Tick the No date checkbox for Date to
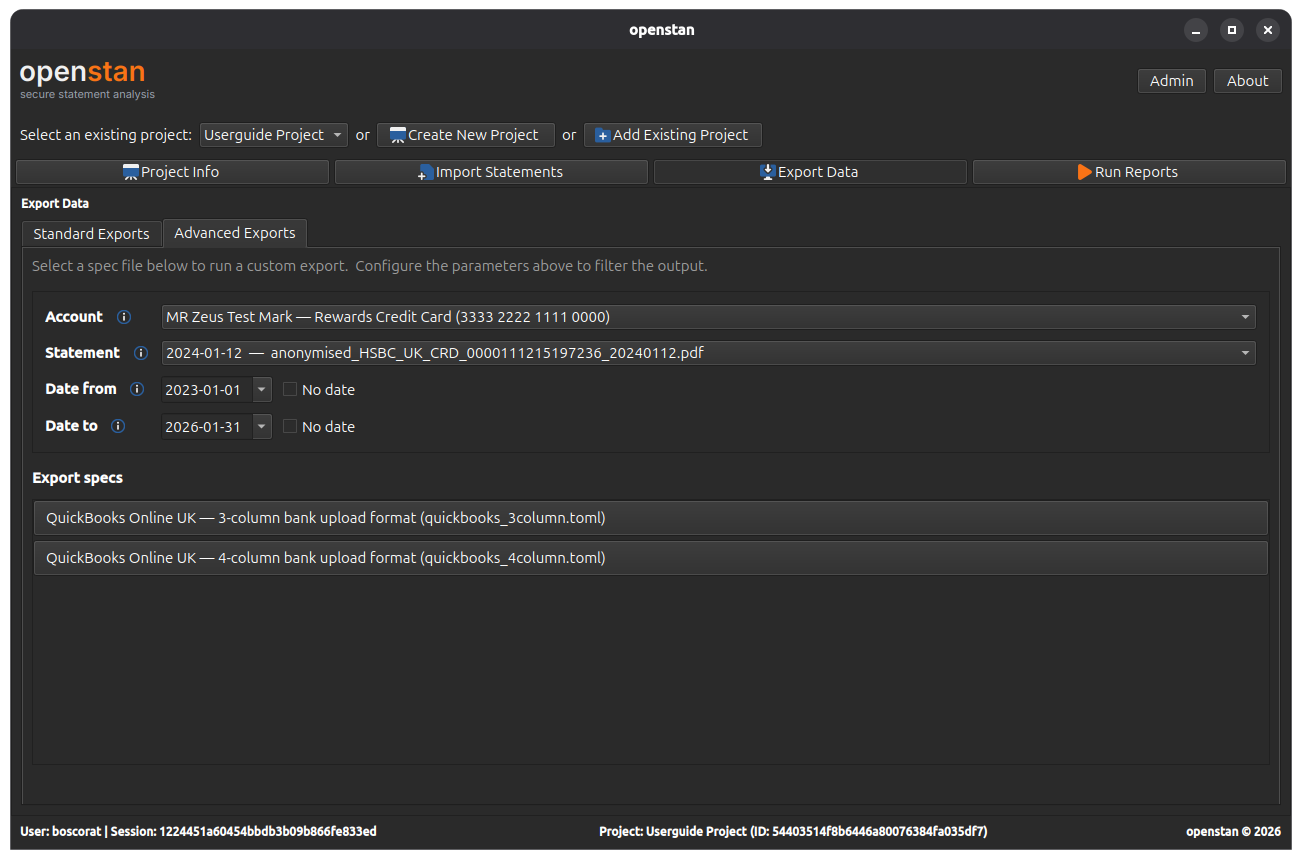The height and width of the screenshot is (860, 1302). coord(290,427)
